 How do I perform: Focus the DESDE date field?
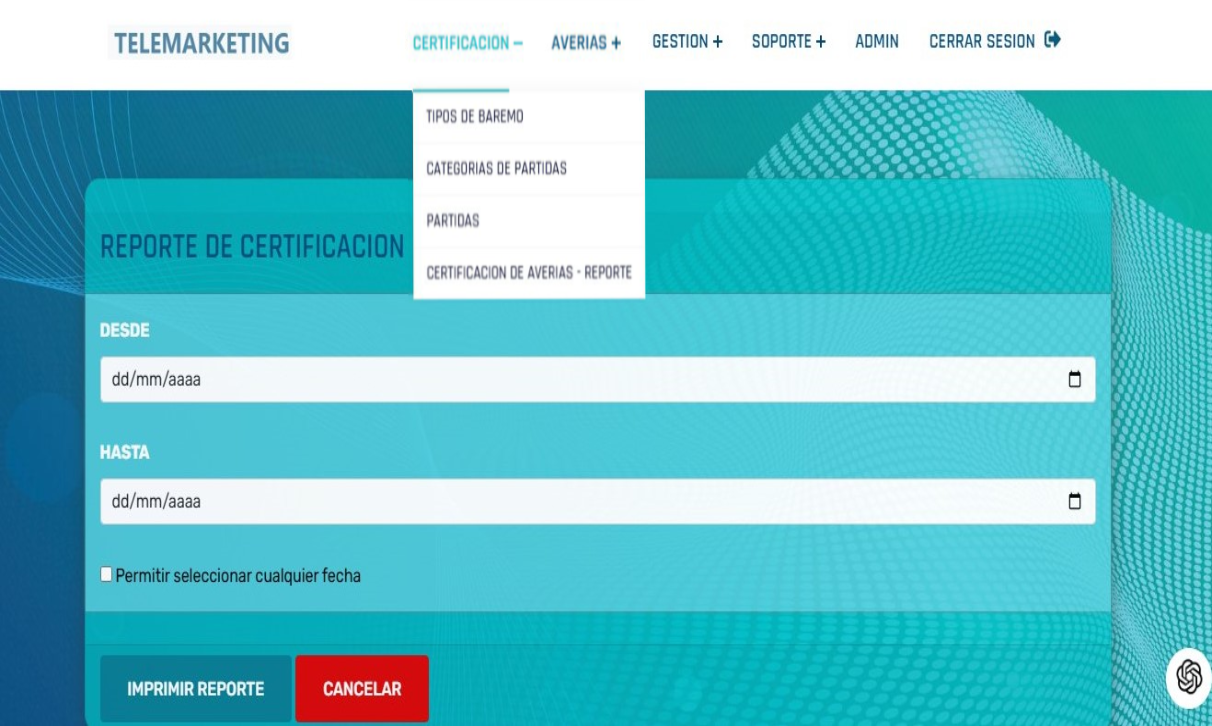[597, 380]
